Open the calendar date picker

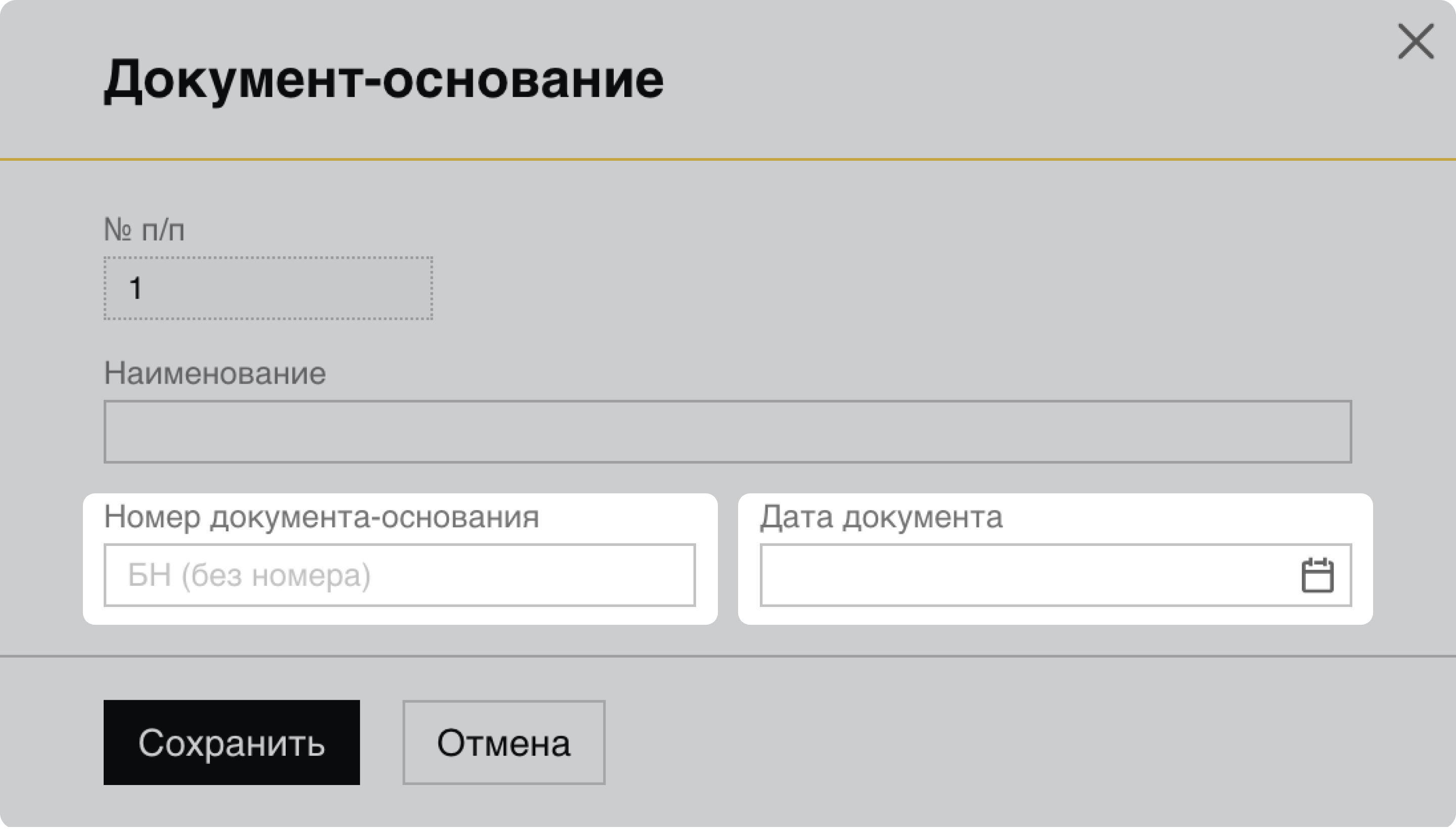pyautogui.click(x=1317, y=576)
